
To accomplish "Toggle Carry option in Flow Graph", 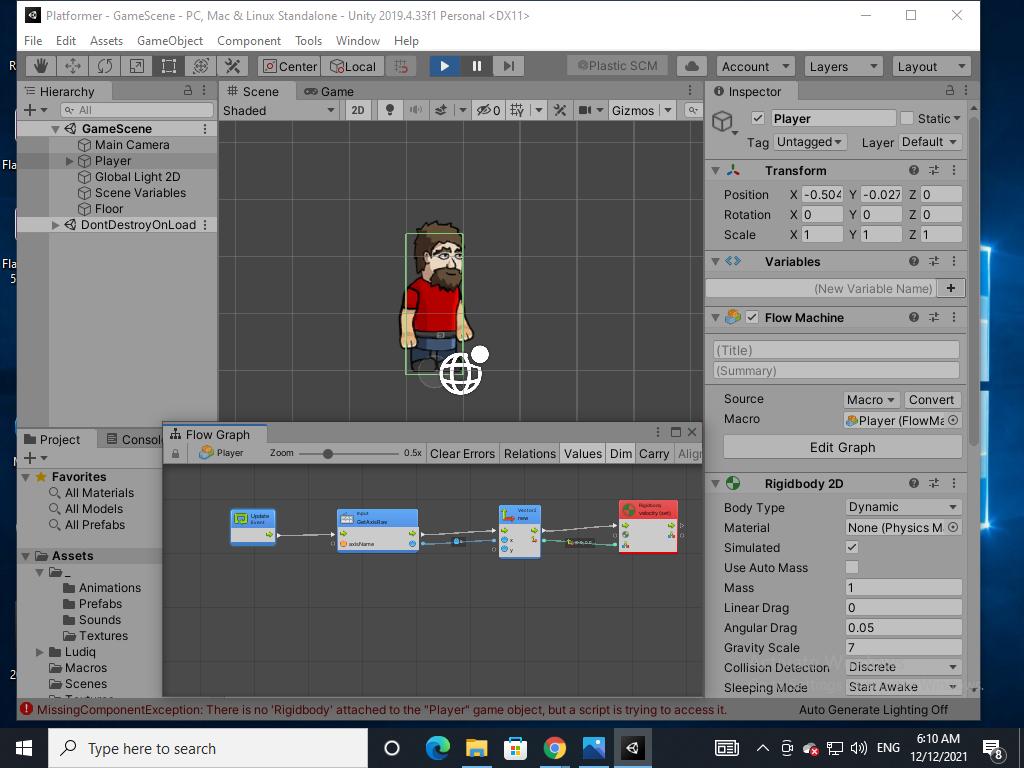I will [654, 453].
